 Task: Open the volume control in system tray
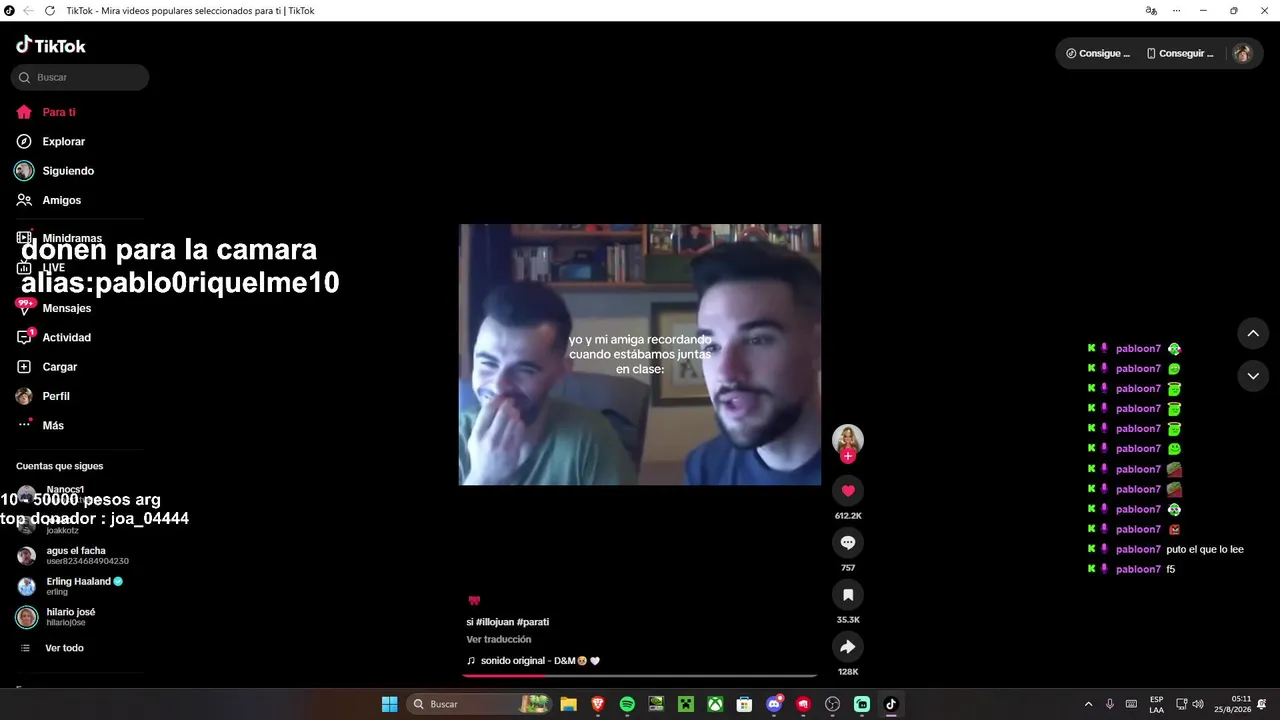pyautogui.click(x=1198, y=704)
